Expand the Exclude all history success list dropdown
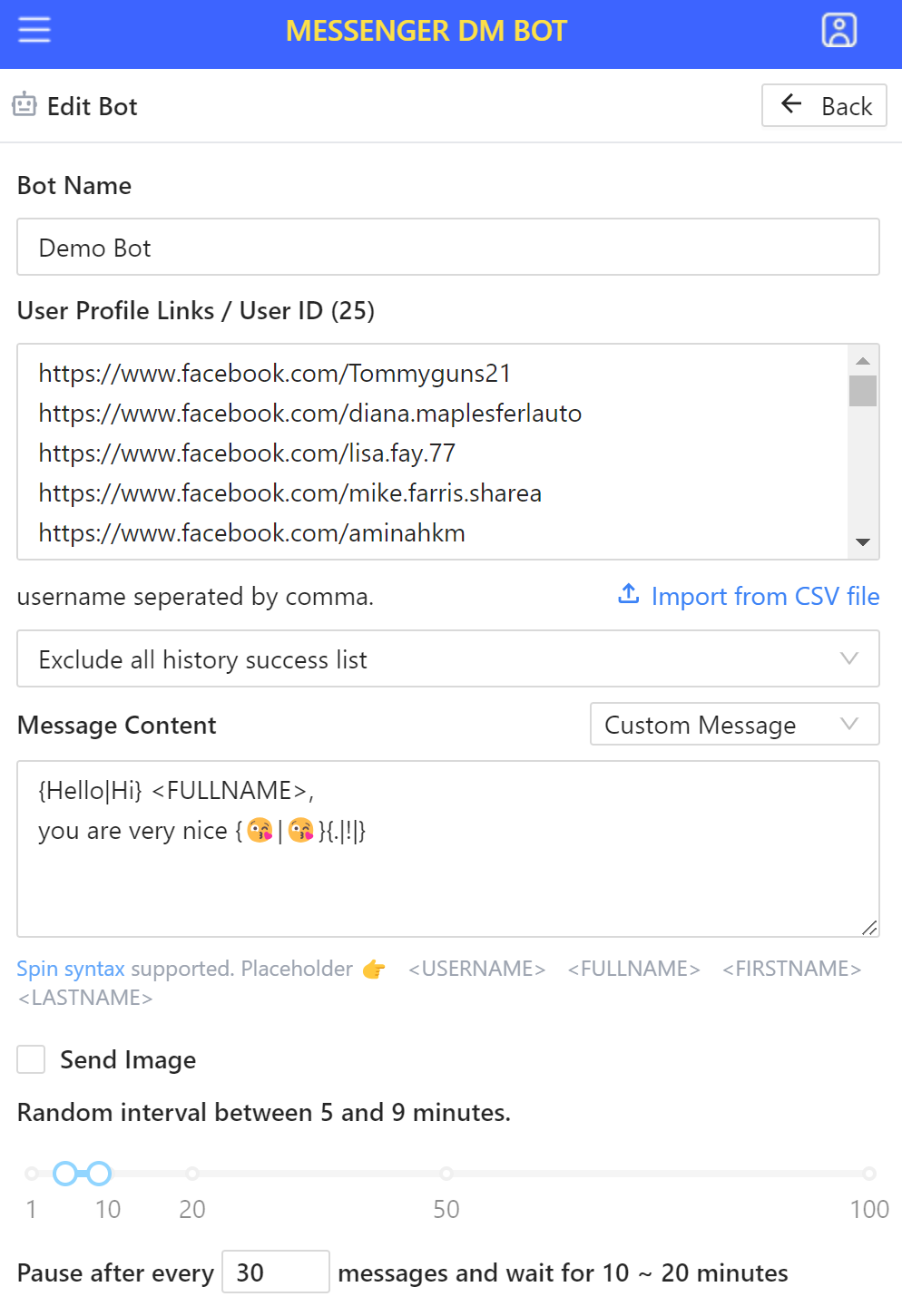This screenshot has height=1316, width=902. (448, 658)
